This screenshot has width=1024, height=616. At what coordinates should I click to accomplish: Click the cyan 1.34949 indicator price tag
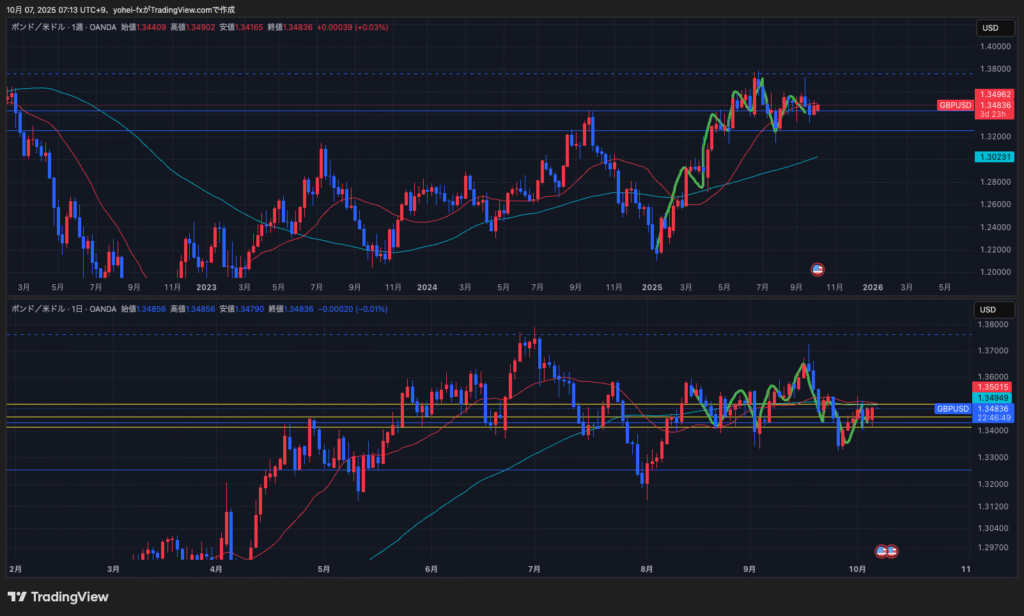click(995, 398)
